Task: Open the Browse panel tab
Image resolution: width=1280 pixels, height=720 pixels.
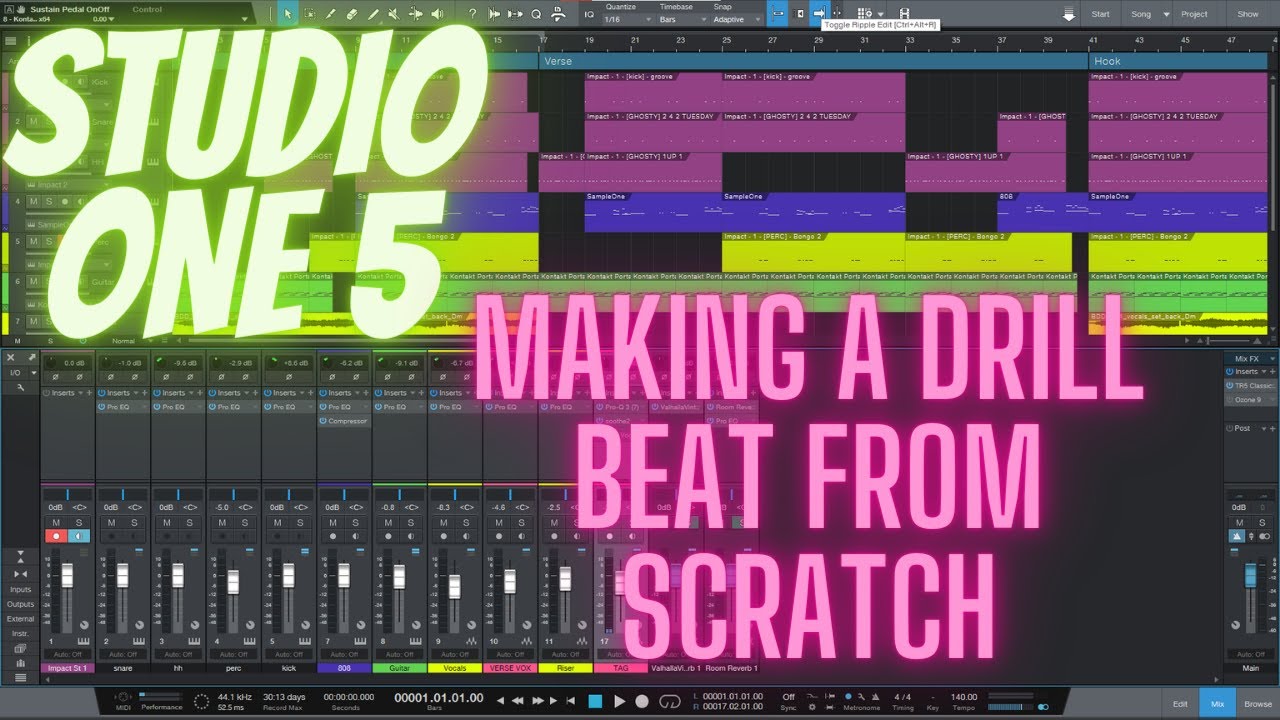Action: point(1258,704)
